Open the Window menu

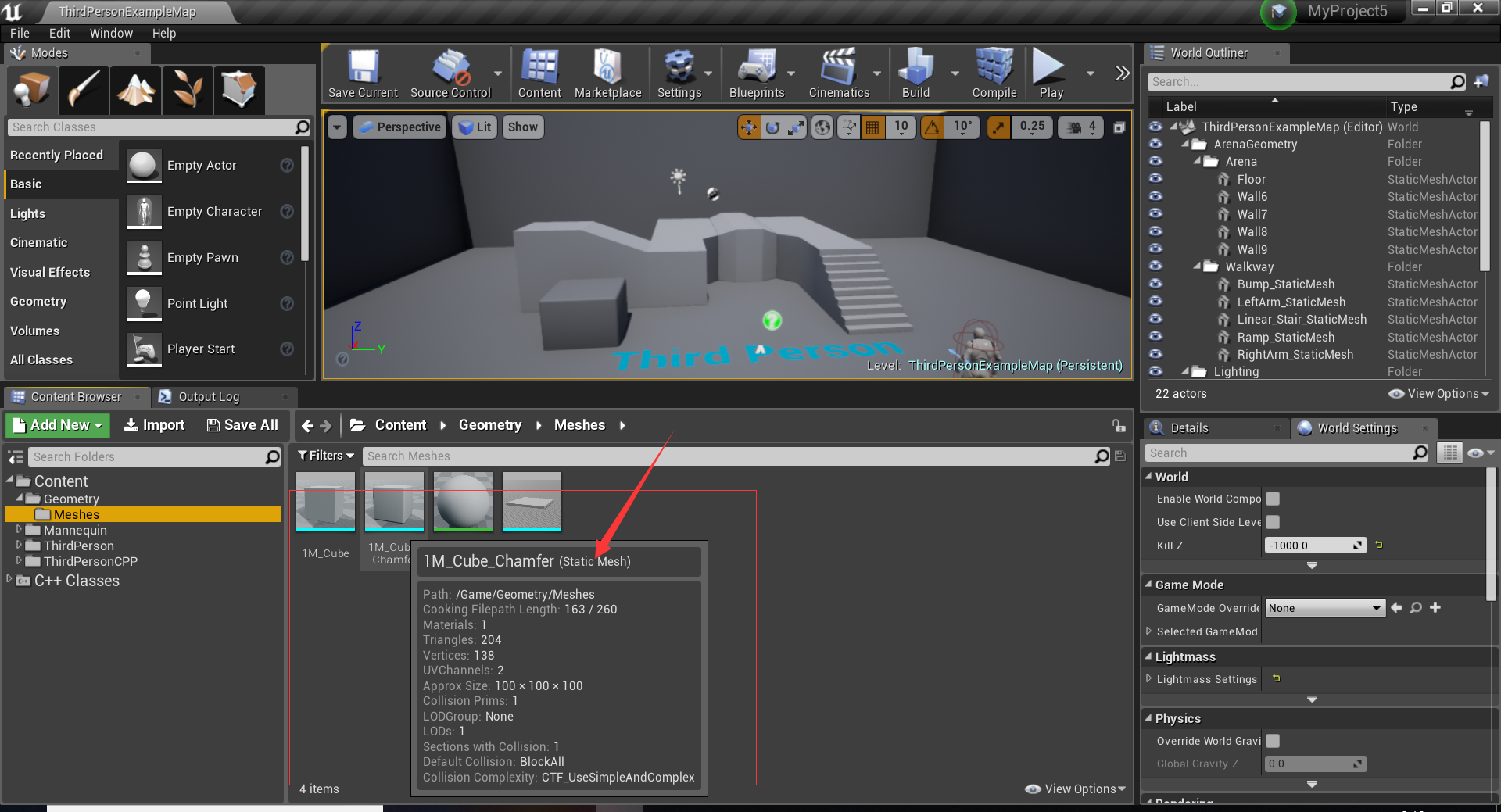coord(111,33)
